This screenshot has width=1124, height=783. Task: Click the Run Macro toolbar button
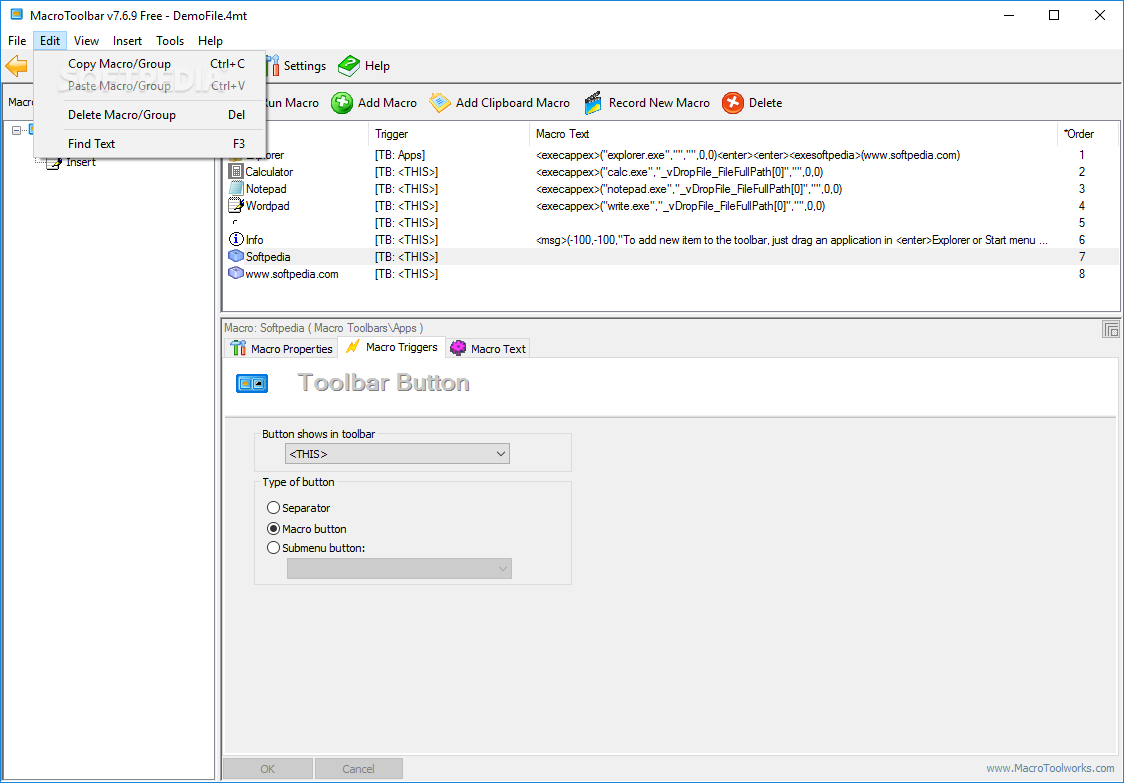pos(290,103)
